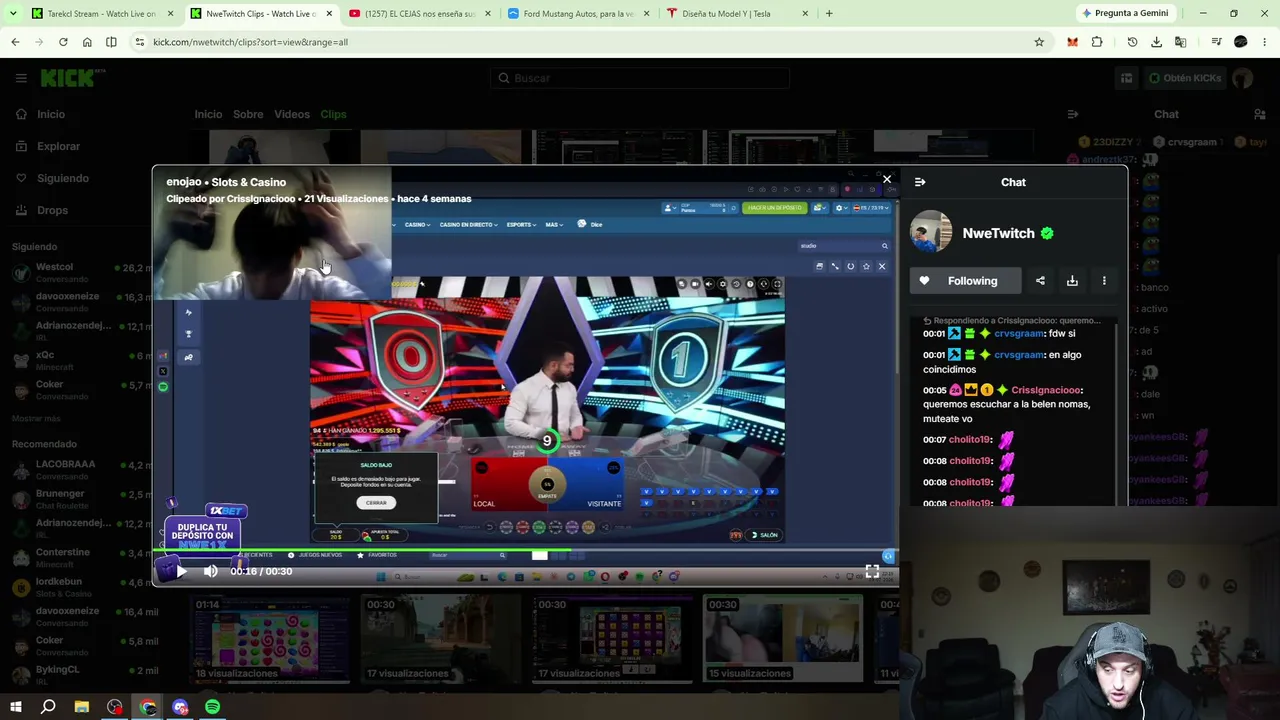Open the Chrome profile avatar

1241,42
